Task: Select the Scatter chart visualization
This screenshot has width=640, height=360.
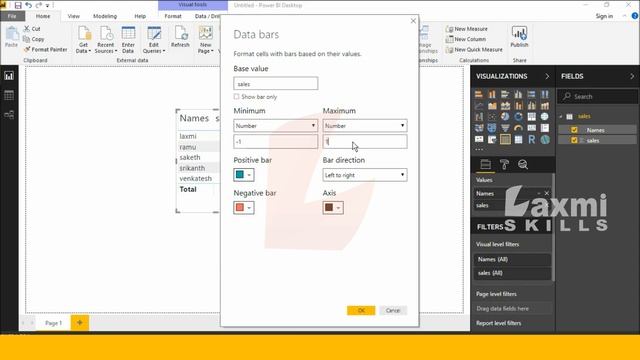Action: point(492,117)
